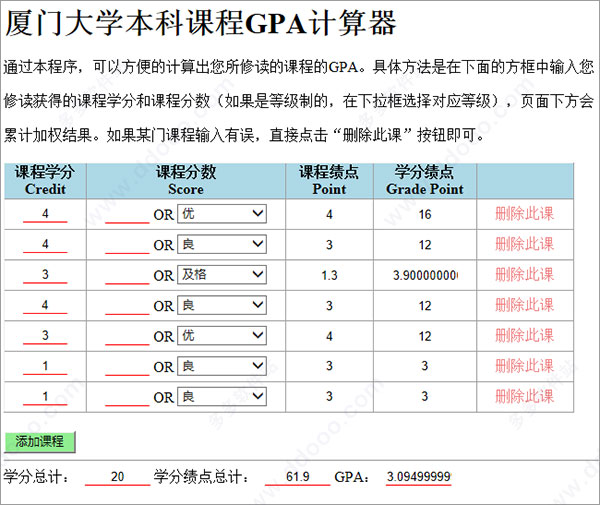This screenshot has width=600, height=505.
Task: Focus credit field of the 及格 row
Action: [x=45, y=275]
